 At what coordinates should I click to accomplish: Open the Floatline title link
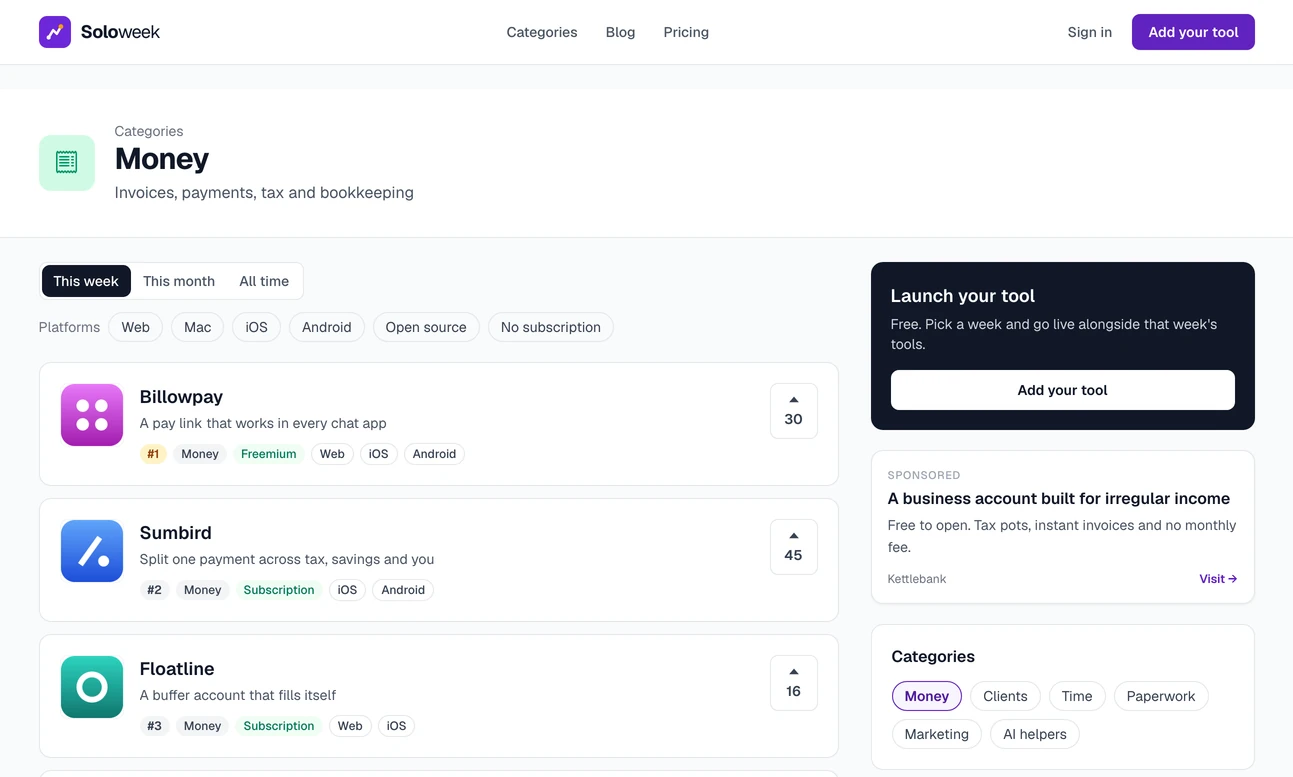pyautogui.click(x=177, y=669)
